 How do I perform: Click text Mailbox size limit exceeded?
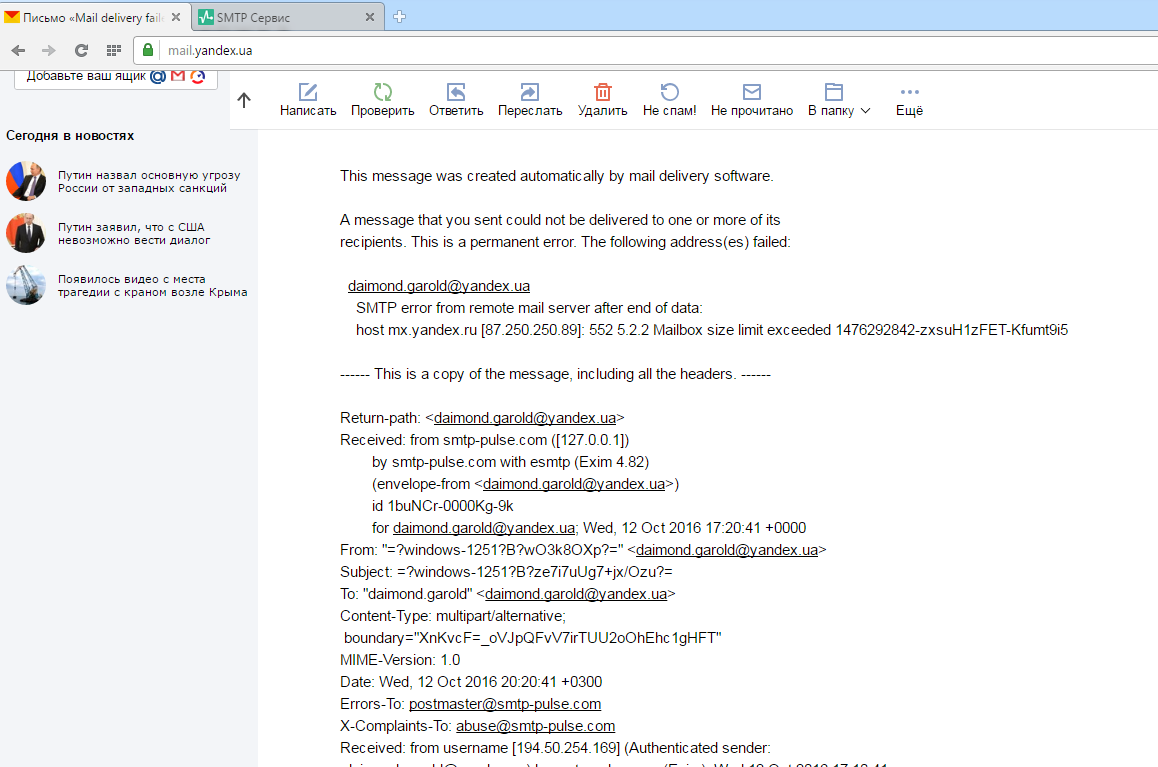click(x=741, y=330)
